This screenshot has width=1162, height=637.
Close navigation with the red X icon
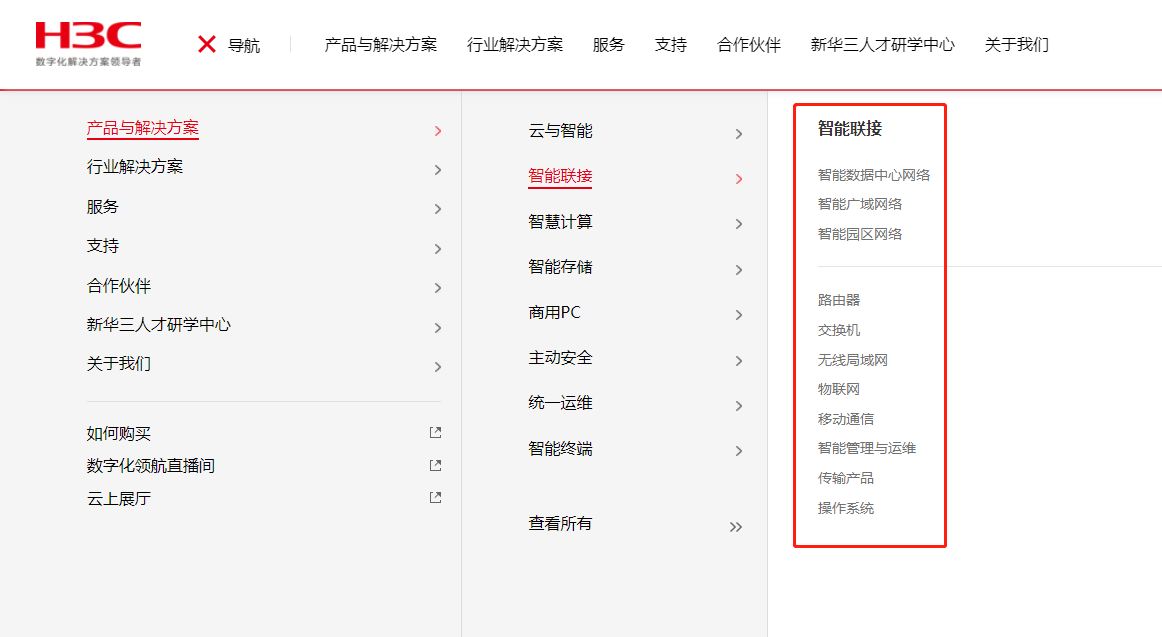click(x=207, y=44)
